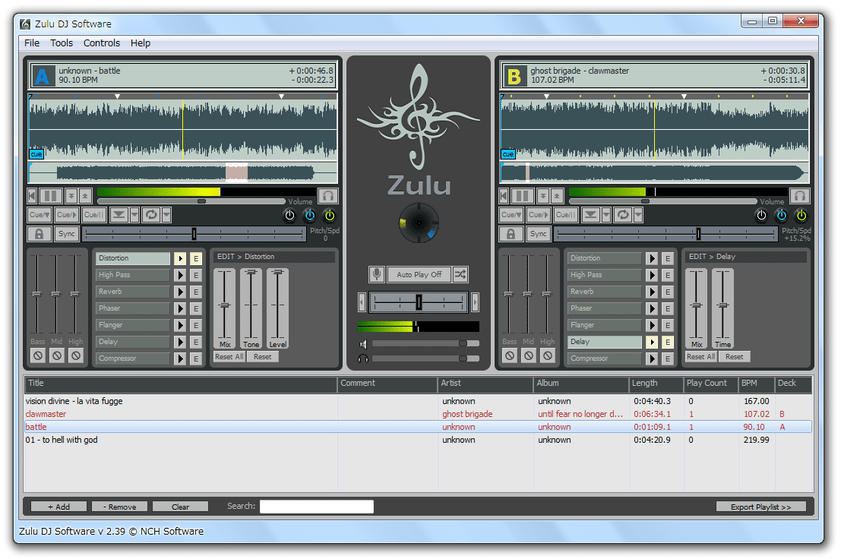Adjust the master speaker volume slider
The image size is (841, 559).
tap(426, 343)
